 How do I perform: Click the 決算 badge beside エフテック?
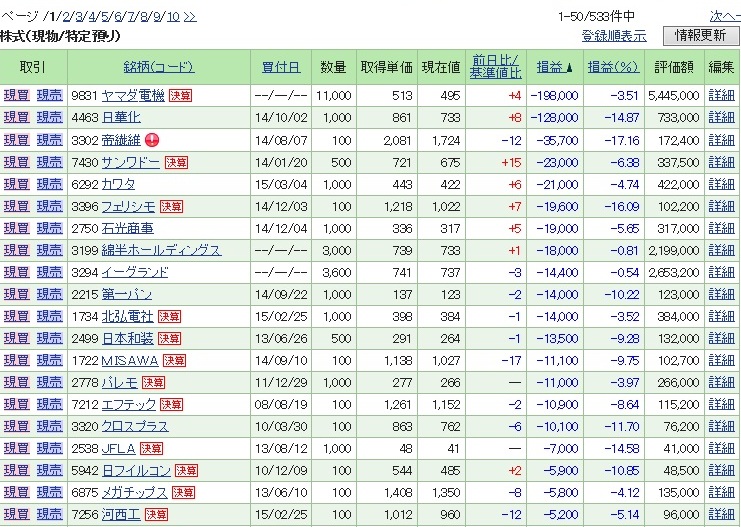[x=171, y=404]
